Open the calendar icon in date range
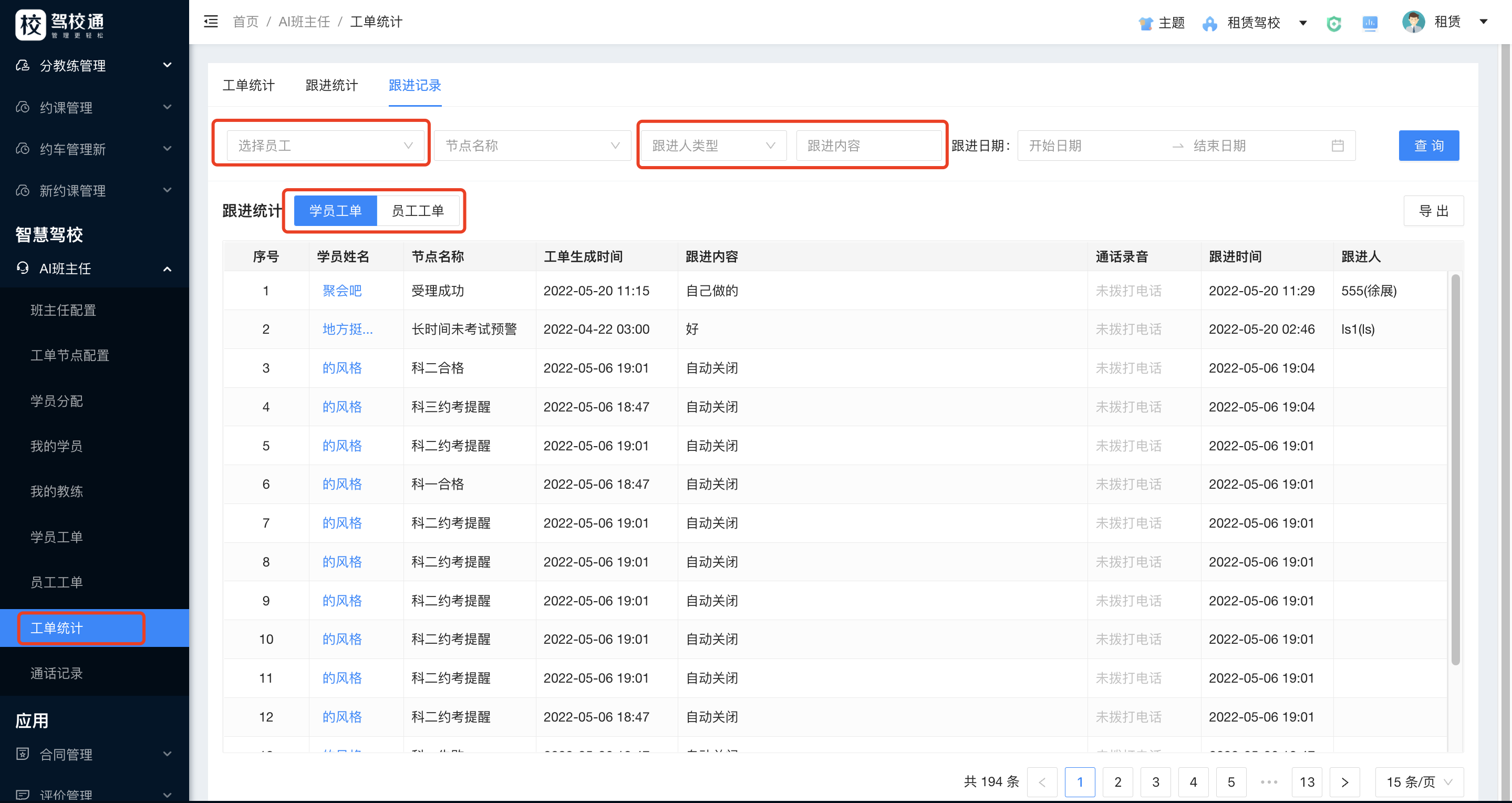The width and height of the screenshot is (1512, 803). (x=1338, y=146)
